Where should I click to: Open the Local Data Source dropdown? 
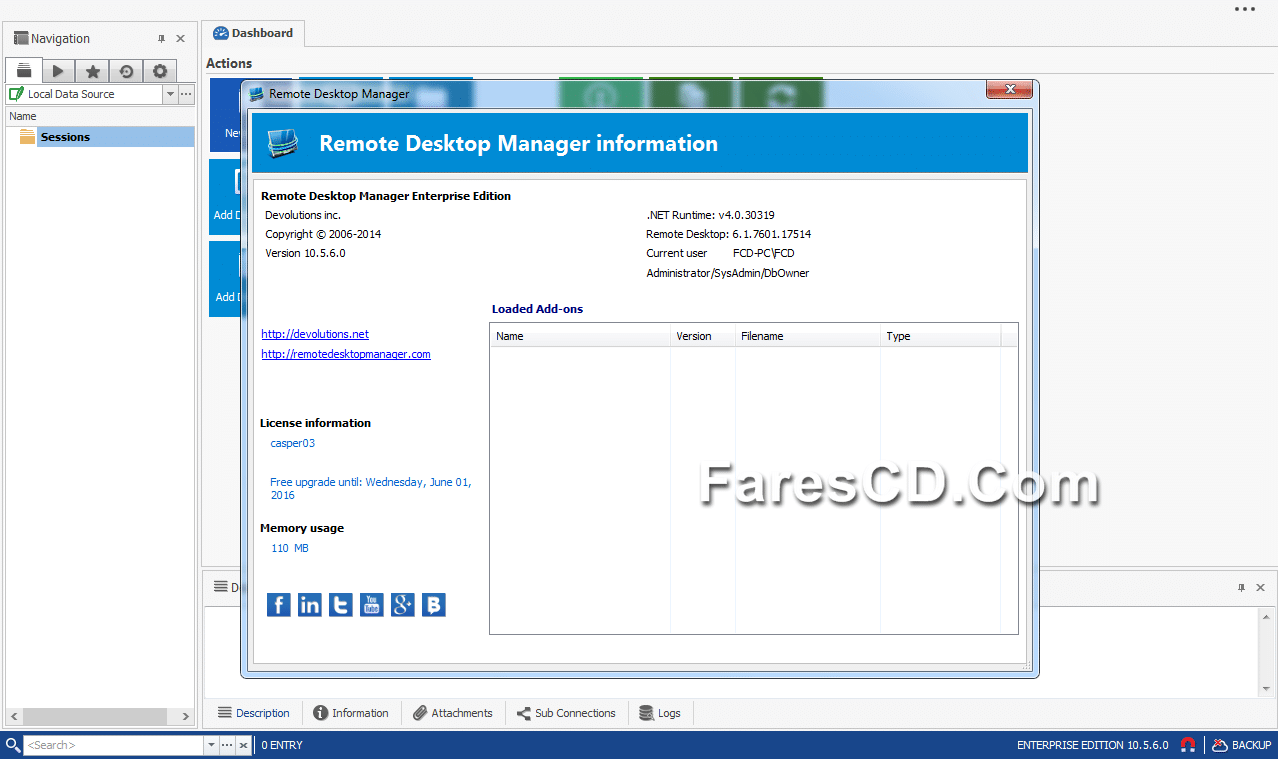(170, 94)
